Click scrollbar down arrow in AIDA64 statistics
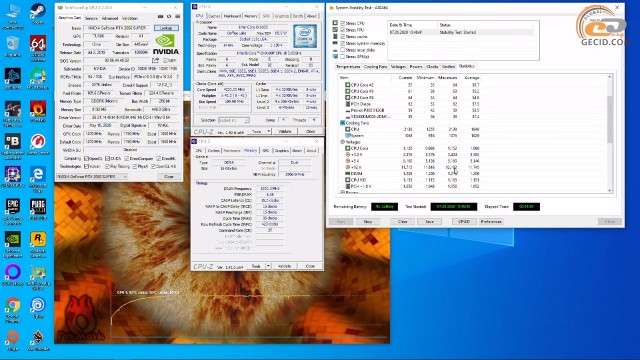The image size is (640, 360). pyautogui.click(x=610, y=191)
